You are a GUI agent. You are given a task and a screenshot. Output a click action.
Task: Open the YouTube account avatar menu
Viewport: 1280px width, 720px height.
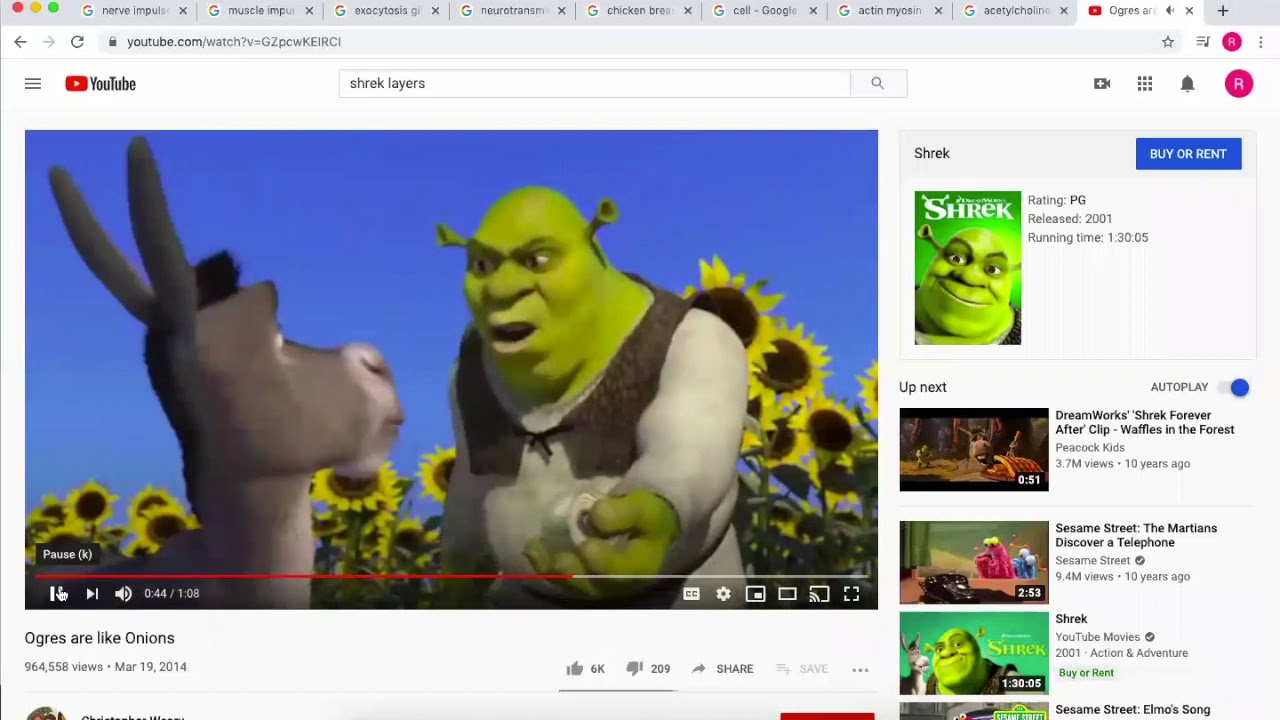click(x=1238, y=84)
